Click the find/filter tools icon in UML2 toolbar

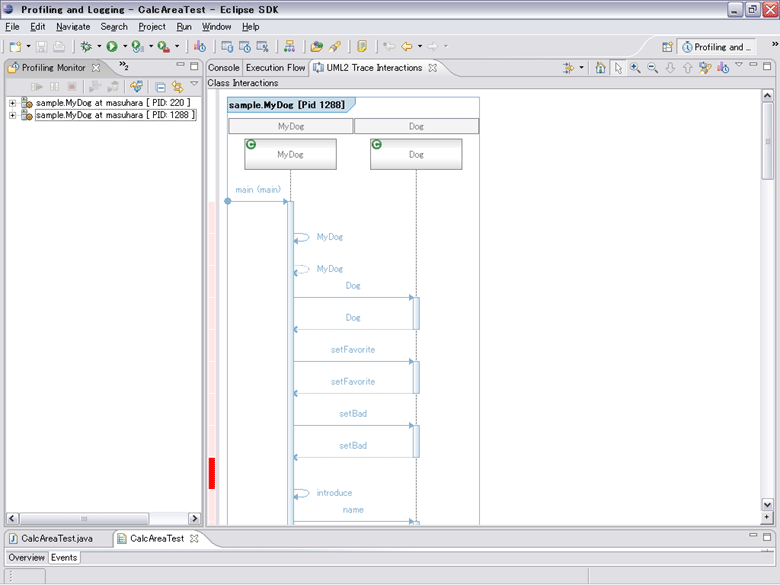[705, 68]
